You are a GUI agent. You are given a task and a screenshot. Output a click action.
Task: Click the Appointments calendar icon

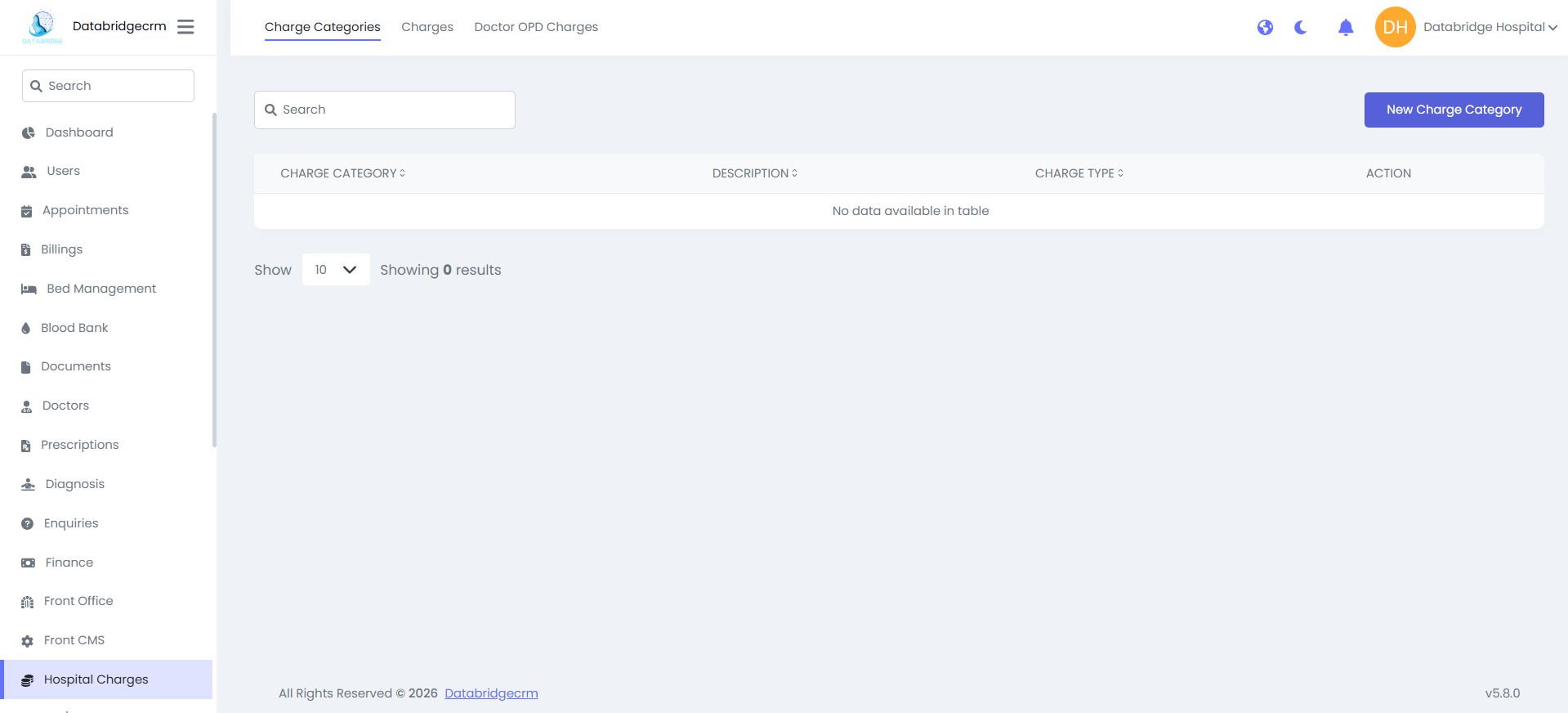click(26, 211)
